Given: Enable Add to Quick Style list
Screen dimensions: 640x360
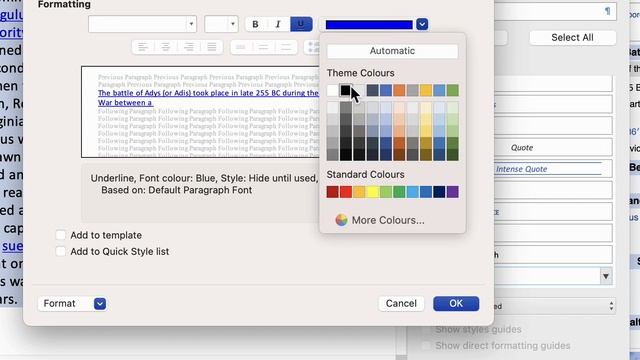Looking at the screenshot, I should tap(60, 251).
